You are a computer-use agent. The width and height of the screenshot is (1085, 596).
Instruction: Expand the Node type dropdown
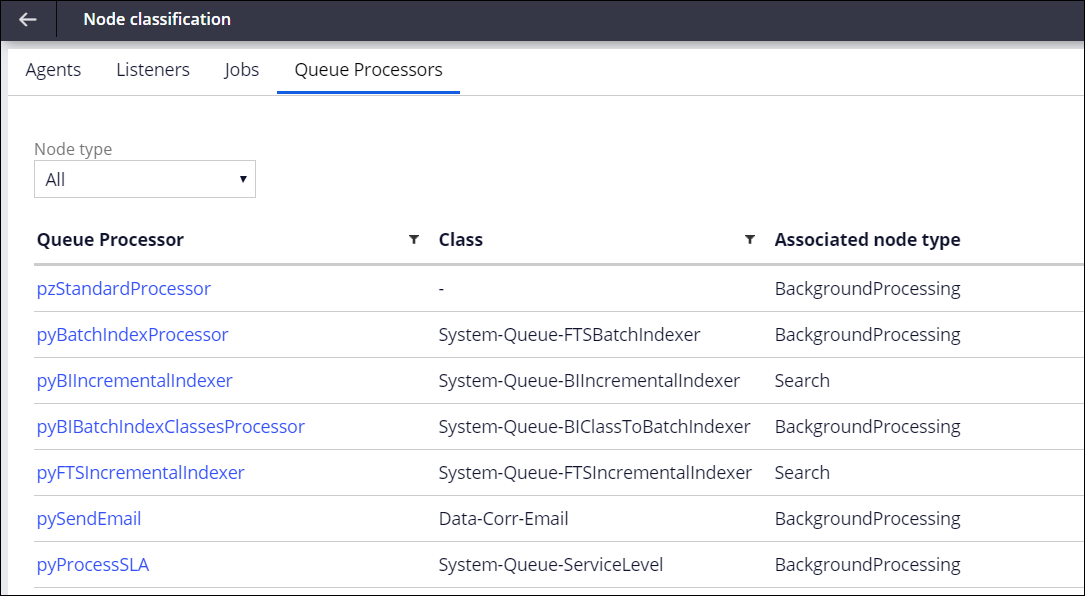145,180
